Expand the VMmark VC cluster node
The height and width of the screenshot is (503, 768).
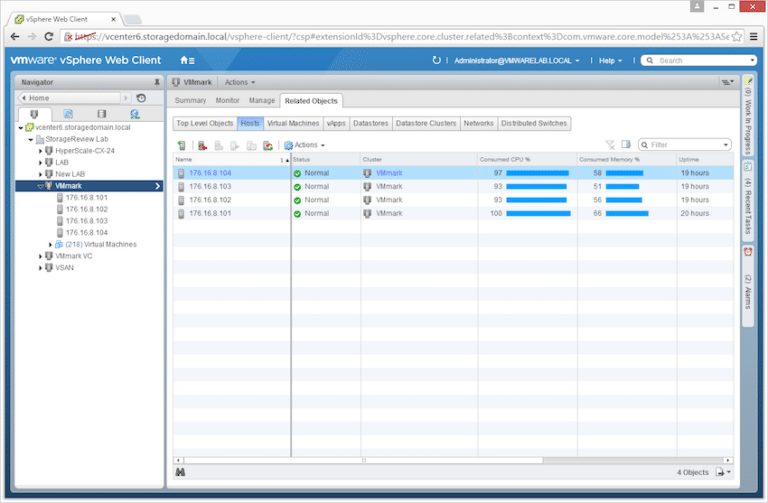40,256
